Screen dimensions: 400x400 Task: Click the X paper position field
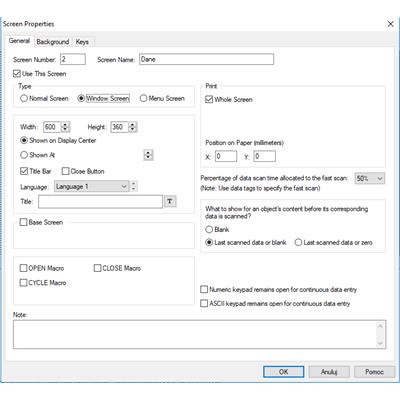(x=226, y=156)
